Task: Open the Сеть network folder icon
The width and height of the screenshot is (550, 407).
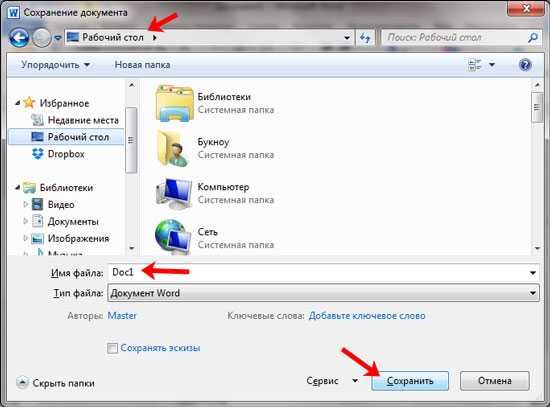Action: (x=173, y=237)
